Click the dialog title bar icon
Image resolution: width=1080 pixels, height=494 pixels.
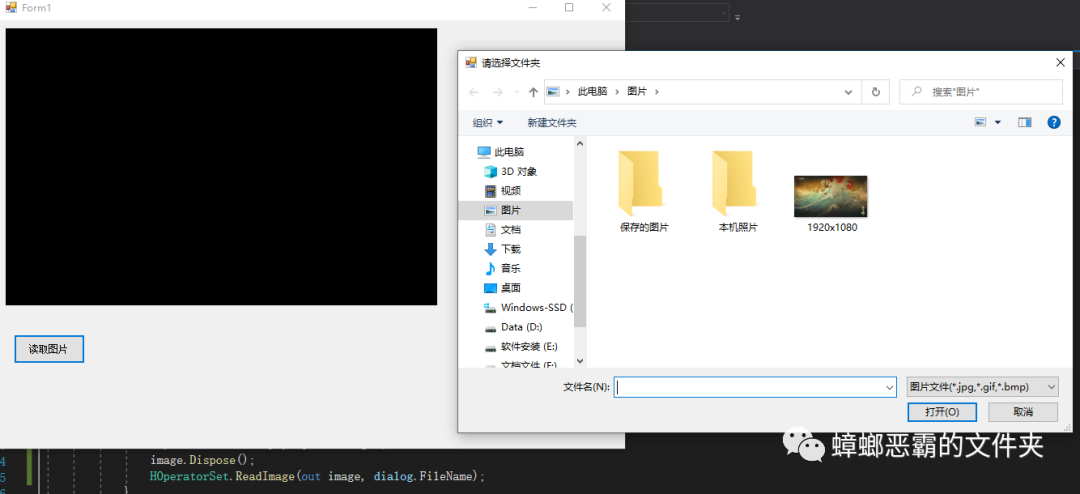pyautogui.click(x=471, y=62)
